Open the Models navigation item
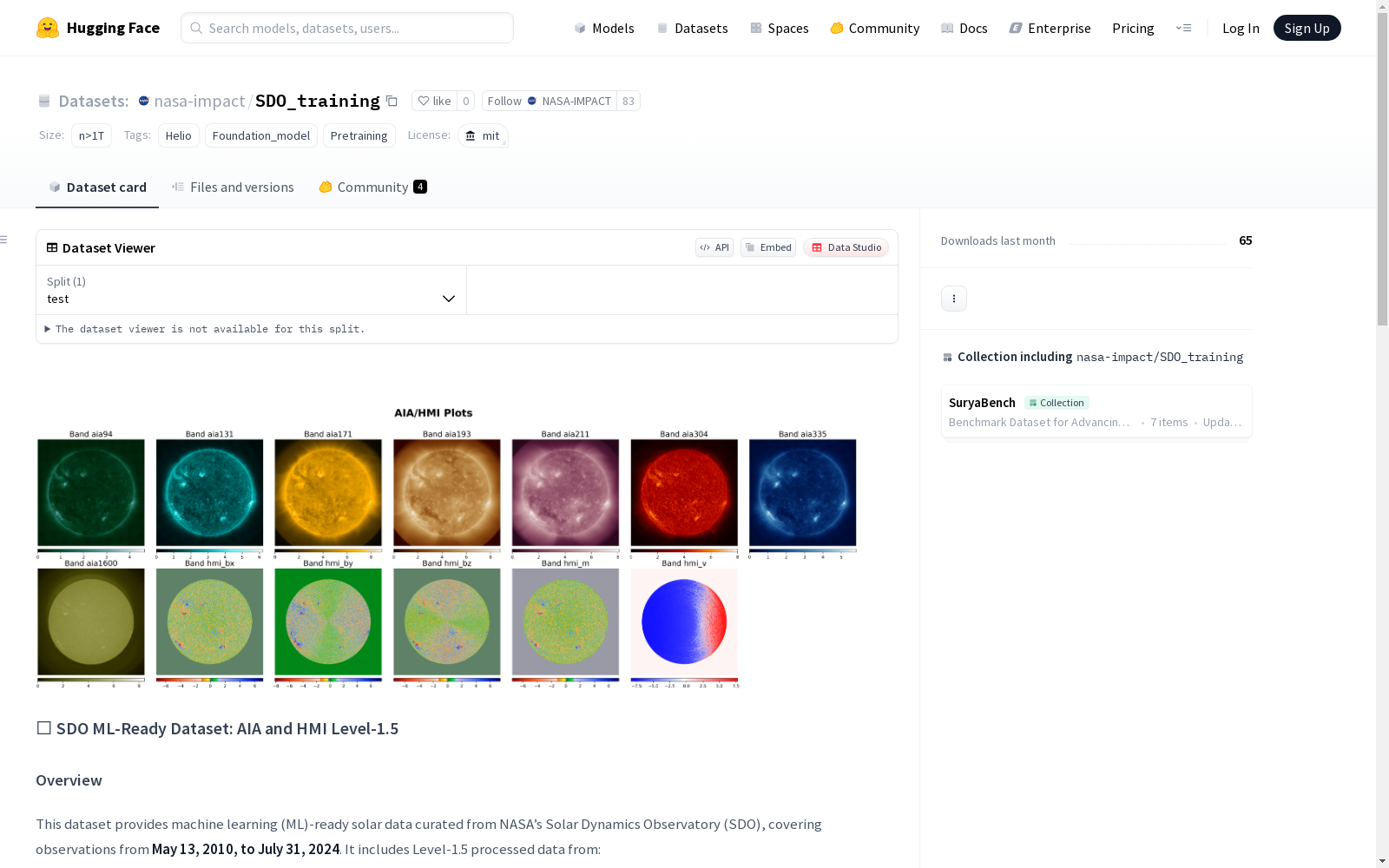Screen dimensions: 1389x868 point(604,28)
